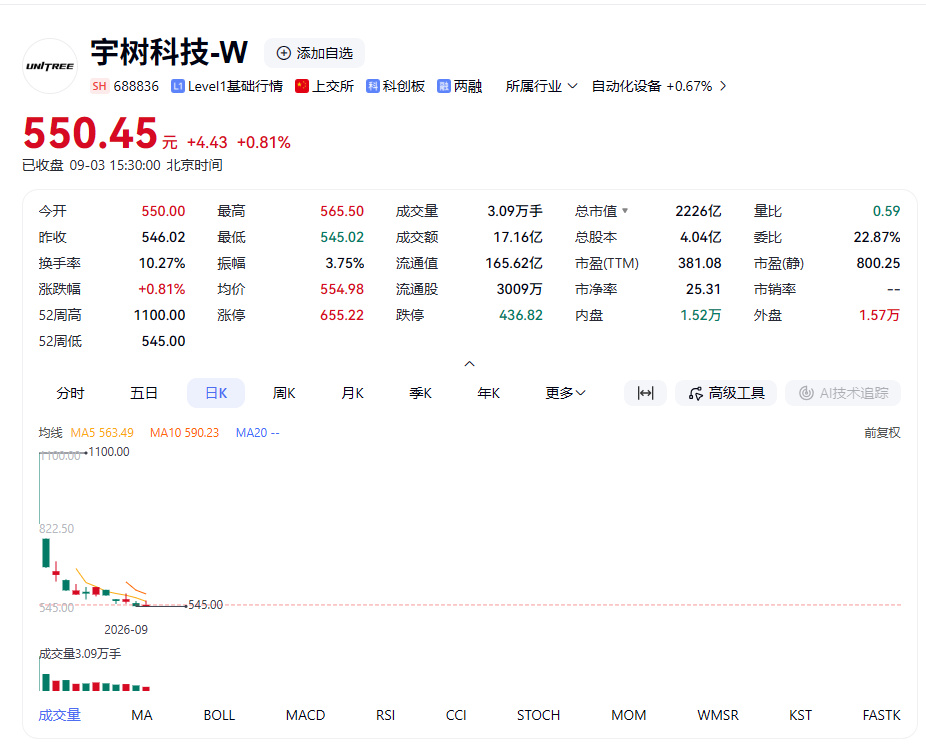The height and width of the screenshot is (750, 926).
Task: Click the plus icon in 添加自选
Action: point(284,53)
